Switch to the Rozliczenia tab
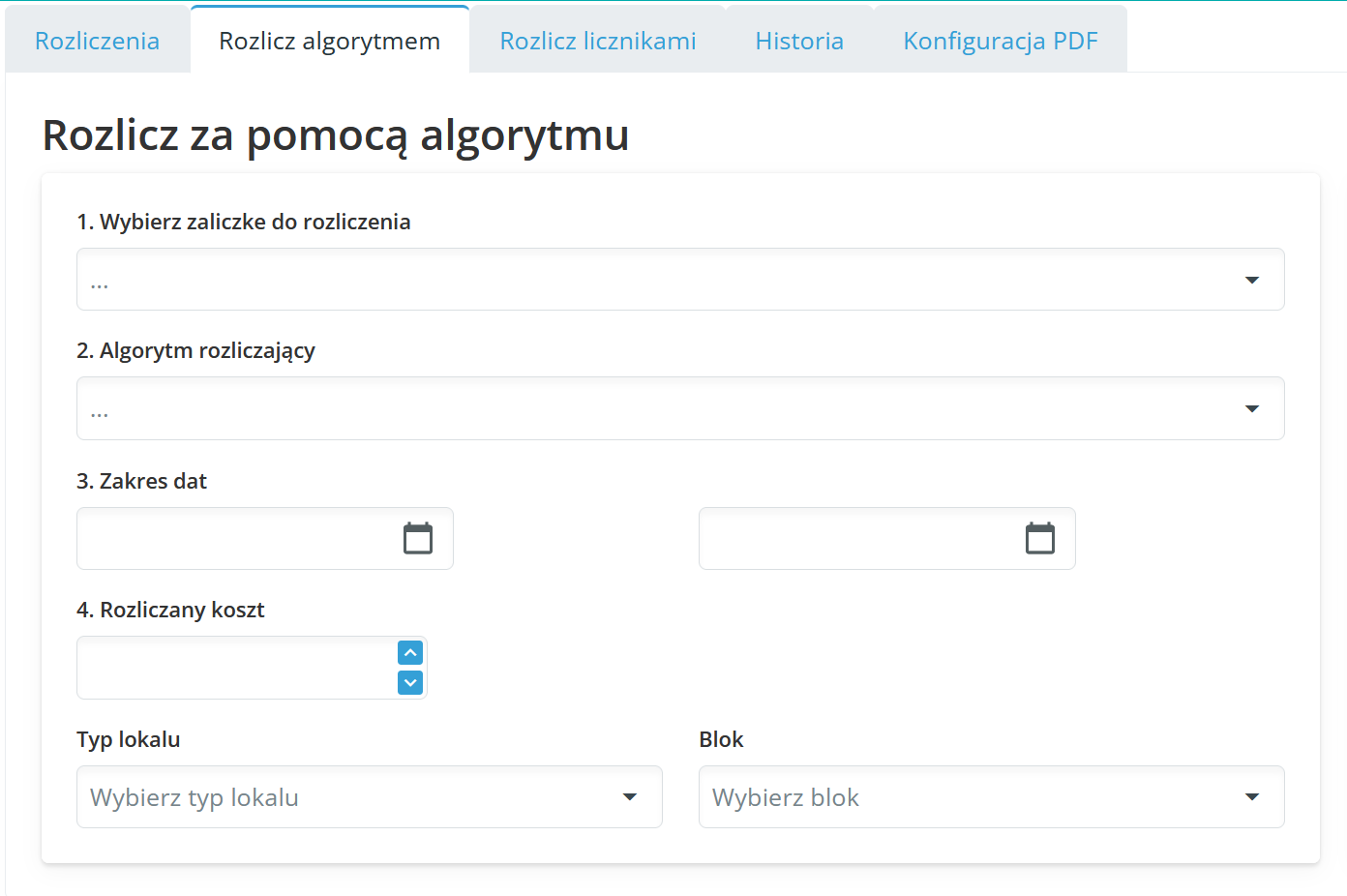Viewport: 1347px width, 896px height. [97, 41]
